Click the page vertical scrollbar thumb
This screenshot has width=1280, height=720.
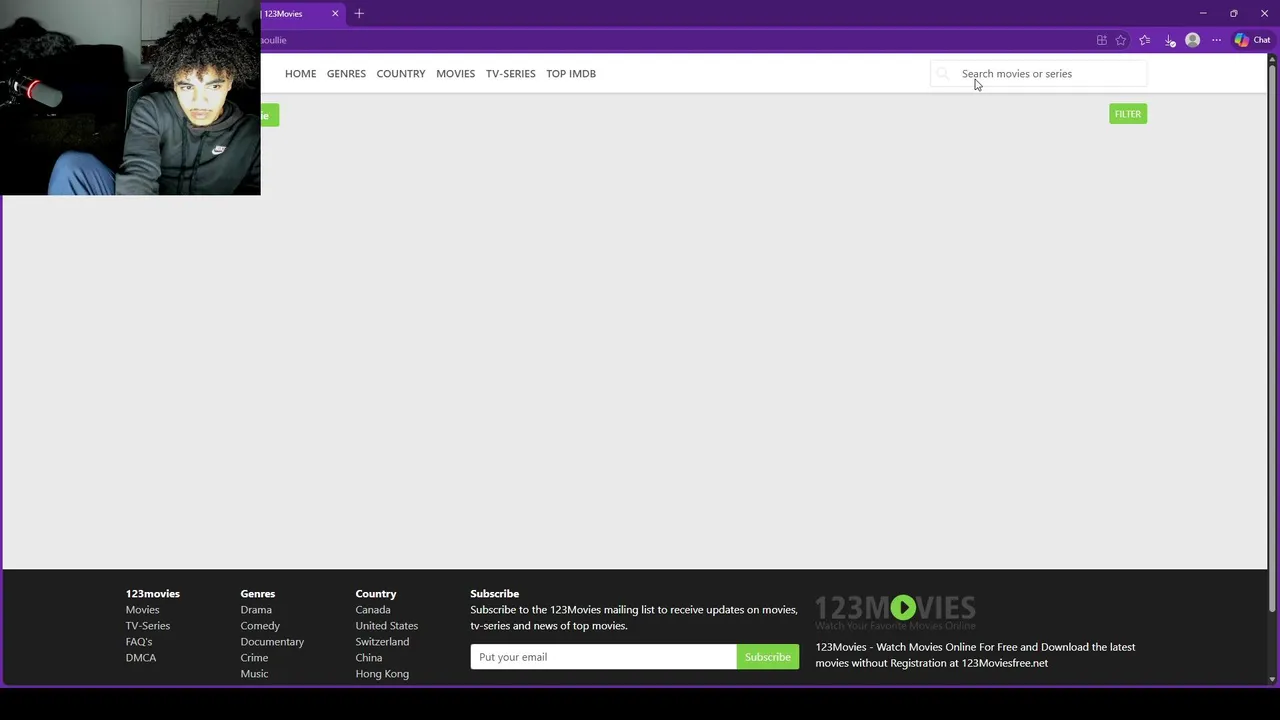point(1272,340)
